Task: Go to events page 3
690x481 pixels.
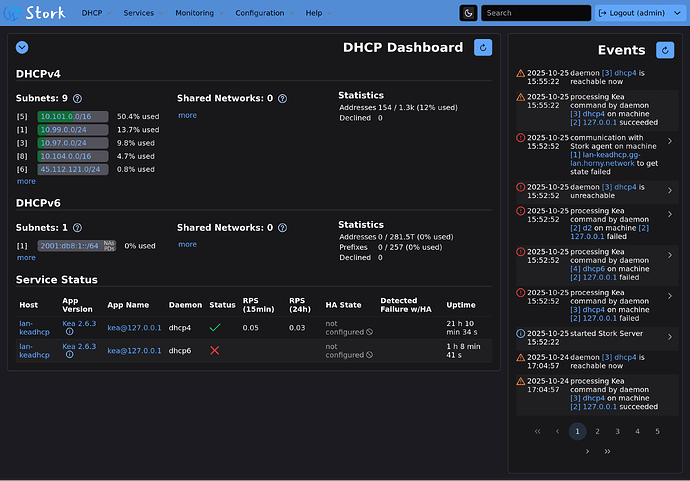Action: pyautogui.click(x=617, y=431)
